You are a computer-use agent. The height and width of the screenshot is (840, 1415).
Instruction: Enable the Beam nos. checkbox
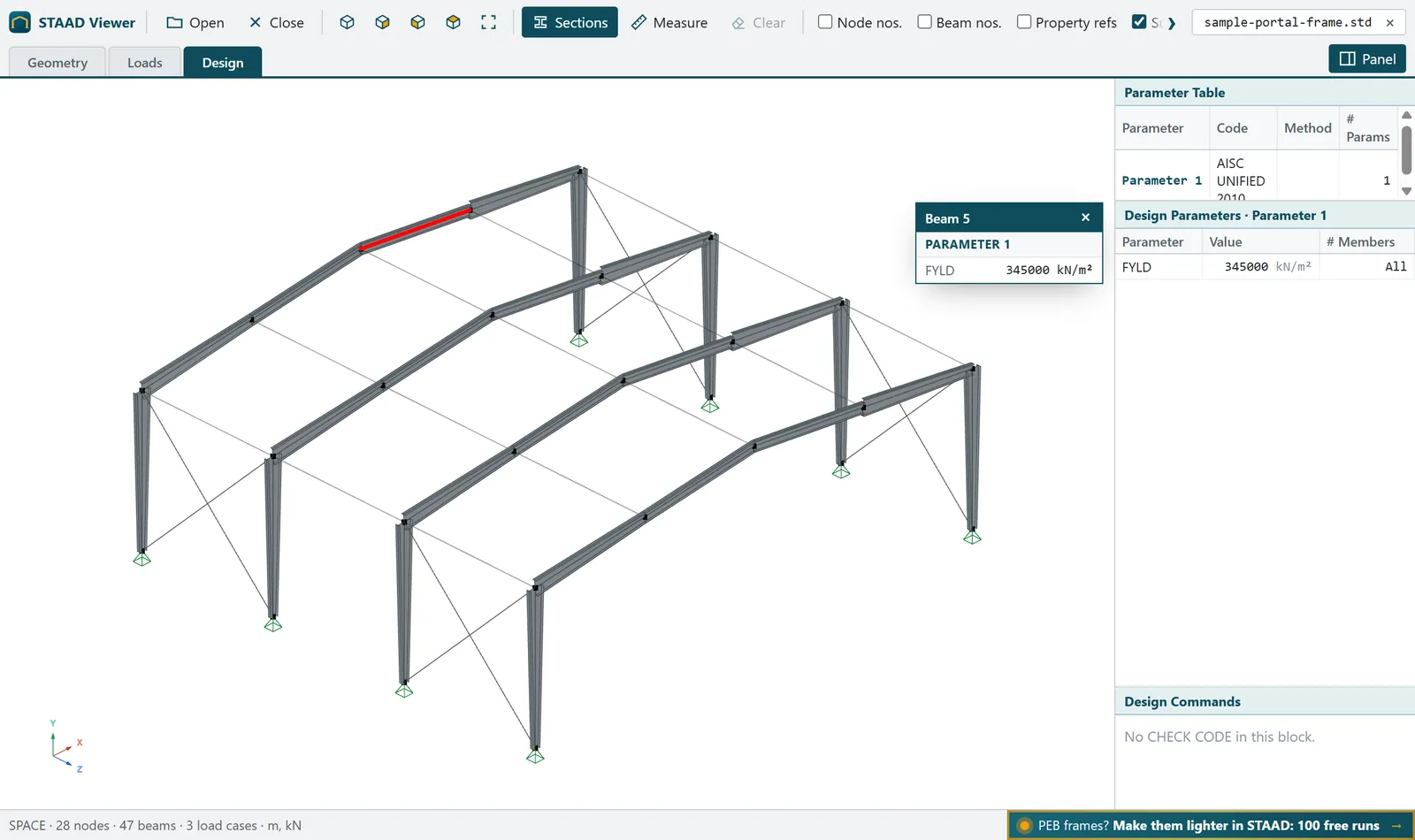[924, 22]
